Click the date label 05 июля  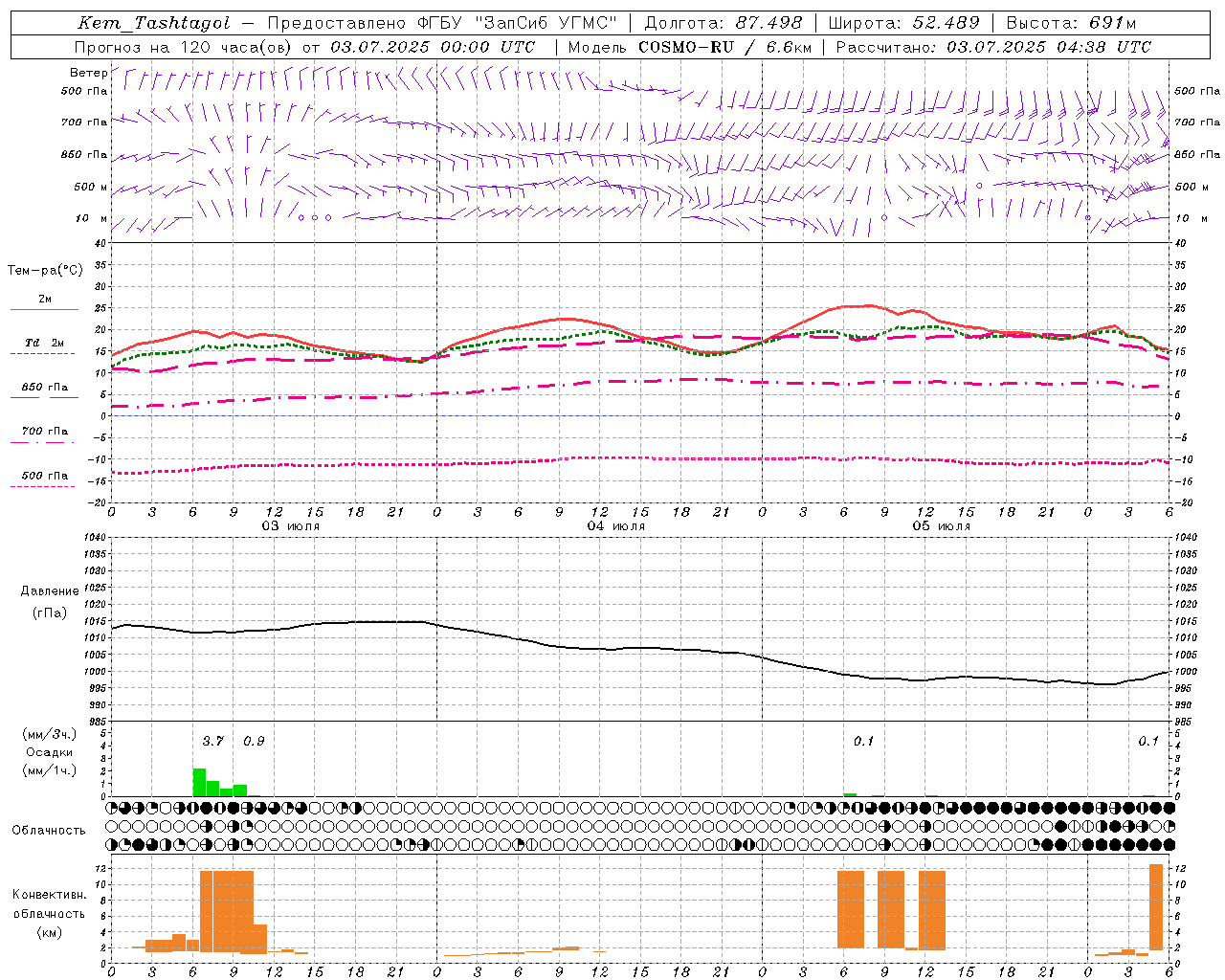(x=941, y=526)
